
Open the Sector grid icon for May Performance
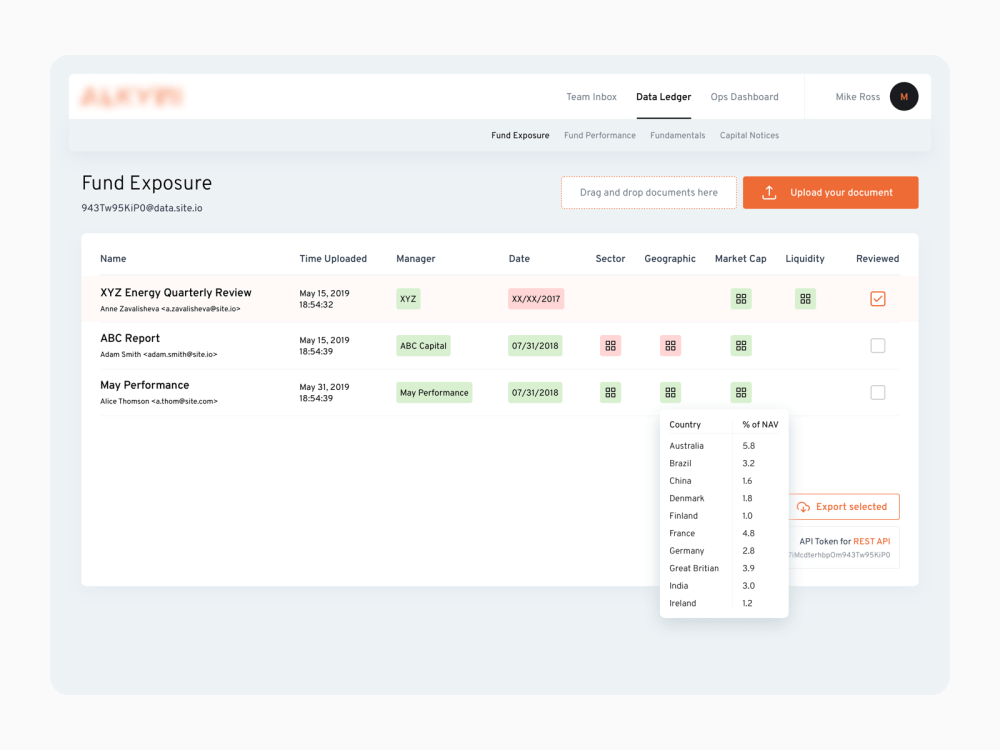point(610,392)
